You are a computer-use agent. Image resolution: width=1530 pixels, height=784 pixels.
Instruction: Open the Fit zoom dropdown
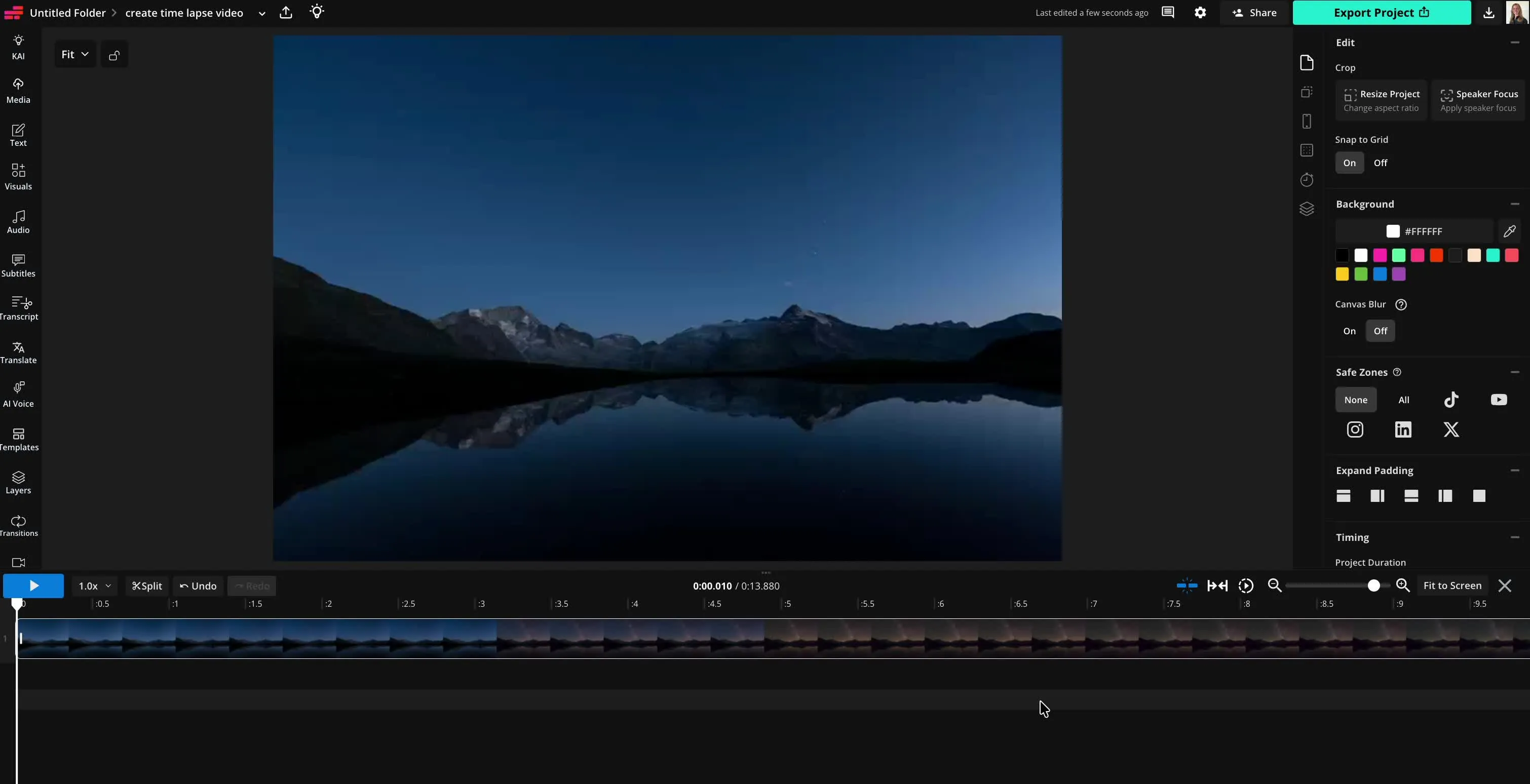75,55
